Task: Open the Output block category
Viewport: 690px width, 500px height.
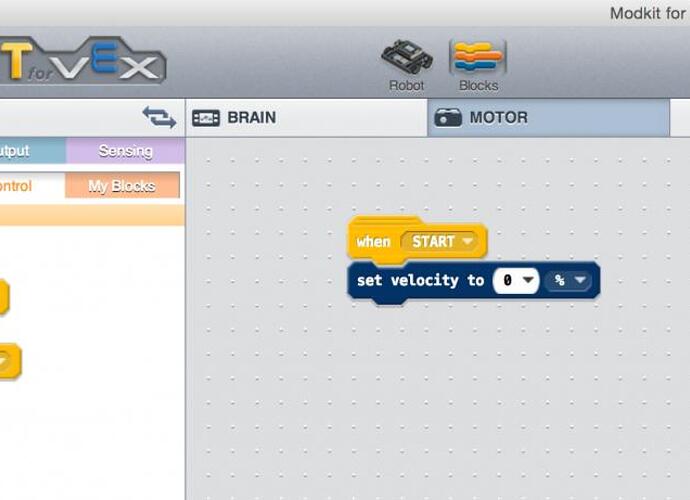Action: click(33, 151)
